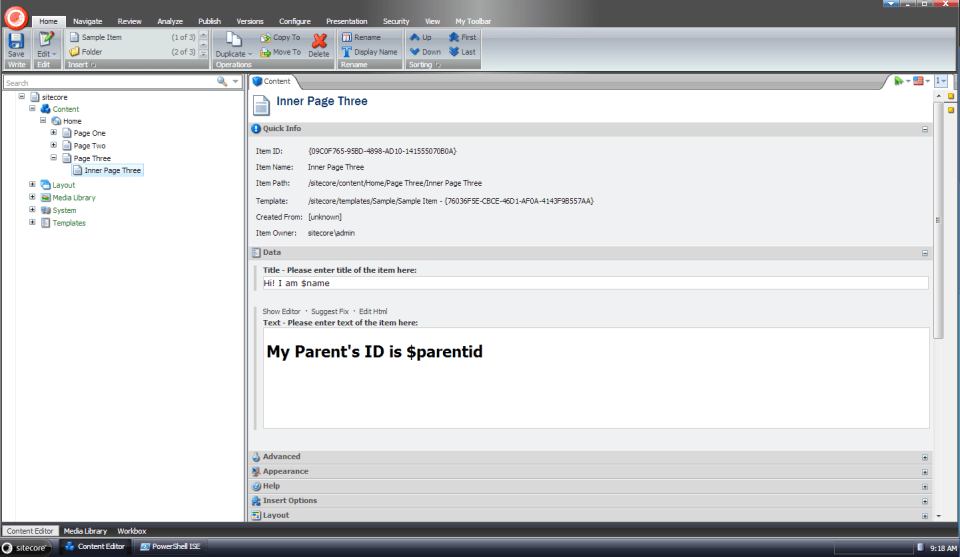Viewport: 960px width, 557px height.
Task: Click Edit Html link
Action: click(x=373, y=312)
